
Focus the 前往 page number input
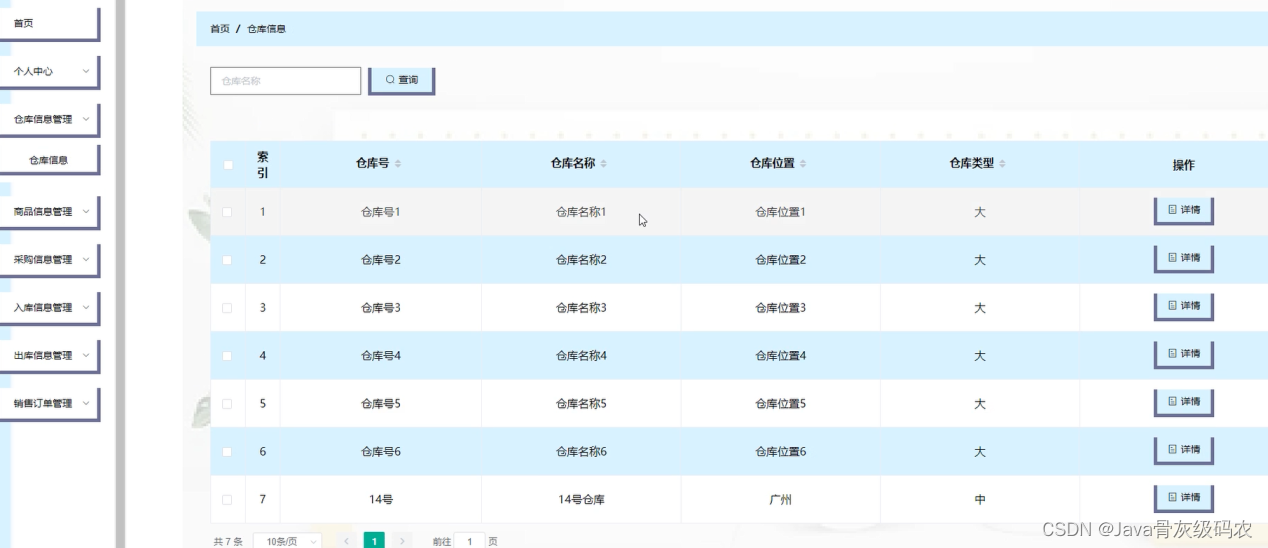coord(470,541)
